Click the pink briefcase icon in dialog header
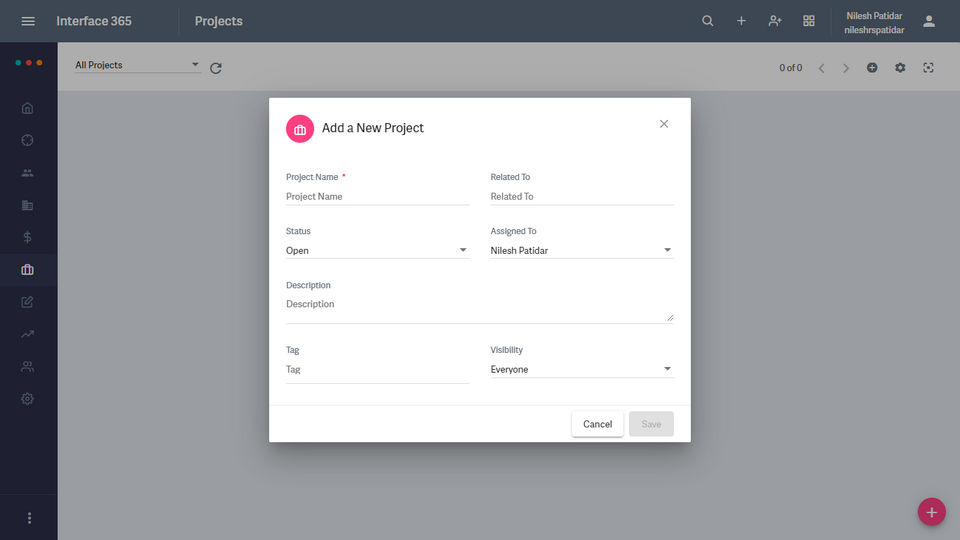The width and height of the screenshot is (960, 540). click(x=300, y=129)
